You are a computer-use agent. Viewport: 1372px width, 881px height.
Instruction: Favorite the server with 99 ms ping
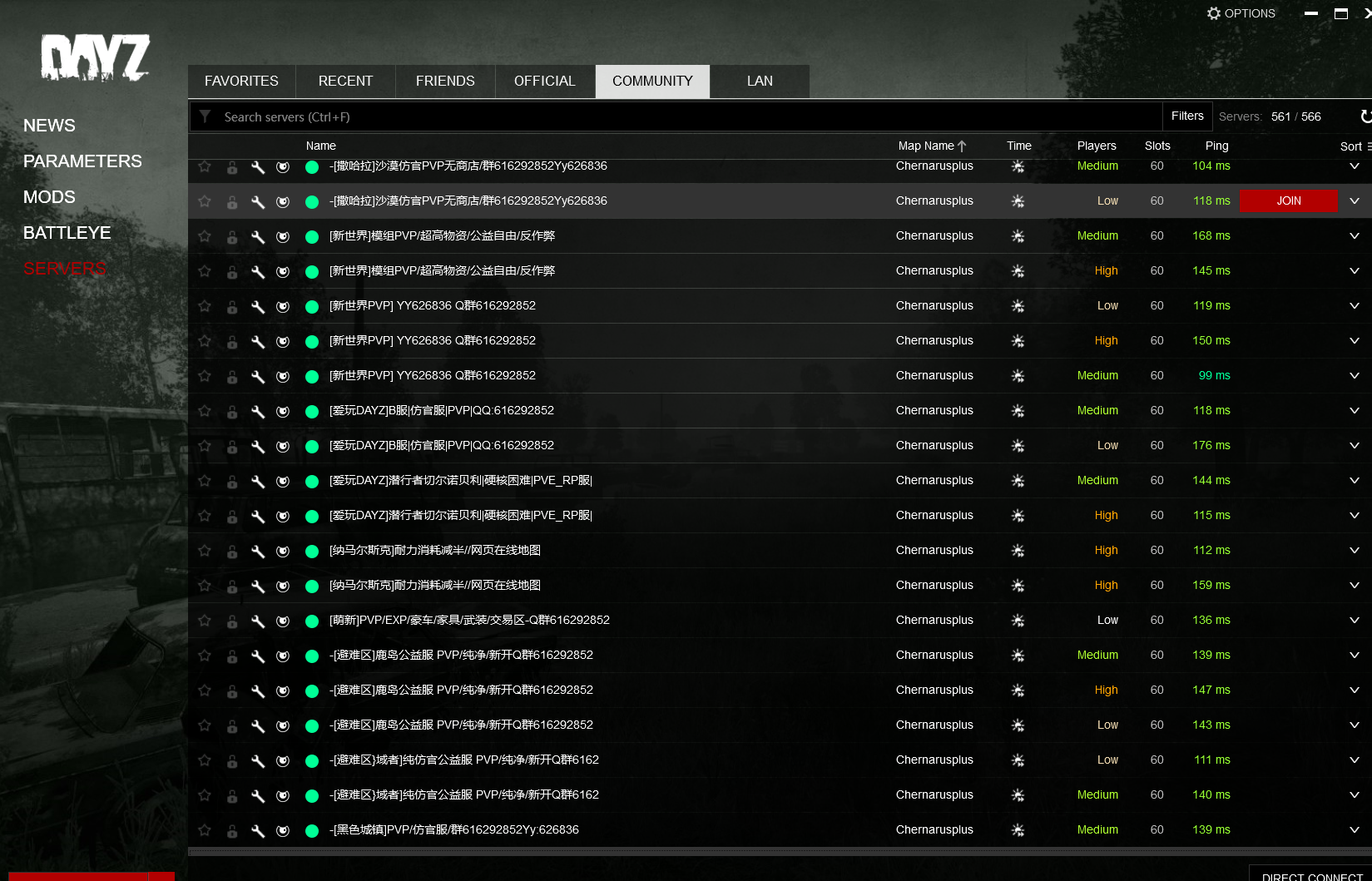point(205,376)
